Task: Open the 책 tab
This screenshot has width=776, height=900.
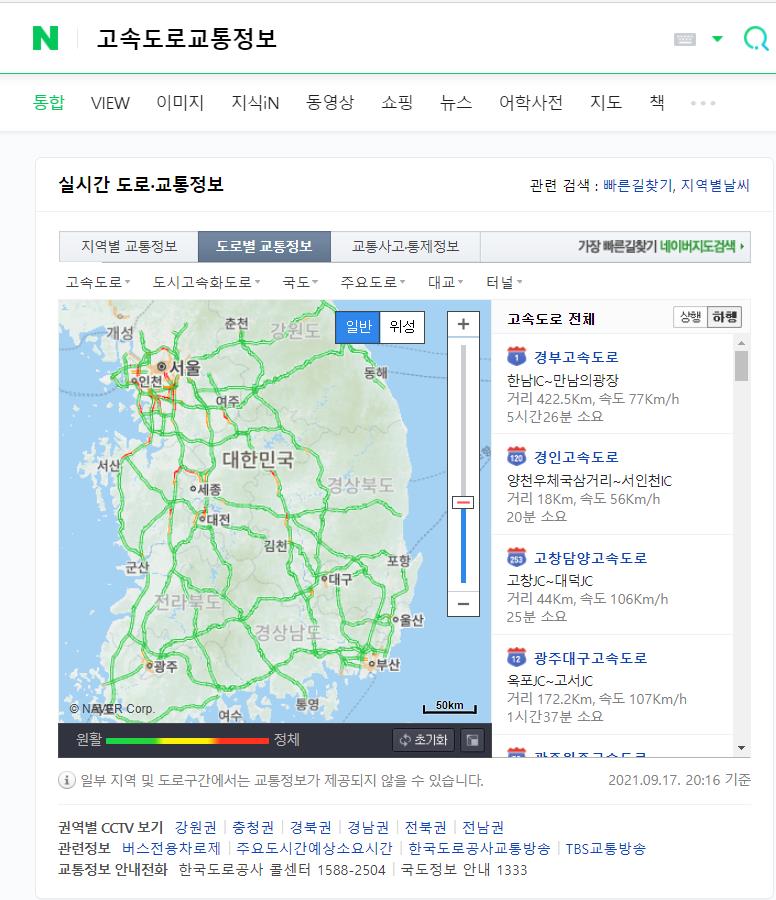Action: (x=657, y=103)
